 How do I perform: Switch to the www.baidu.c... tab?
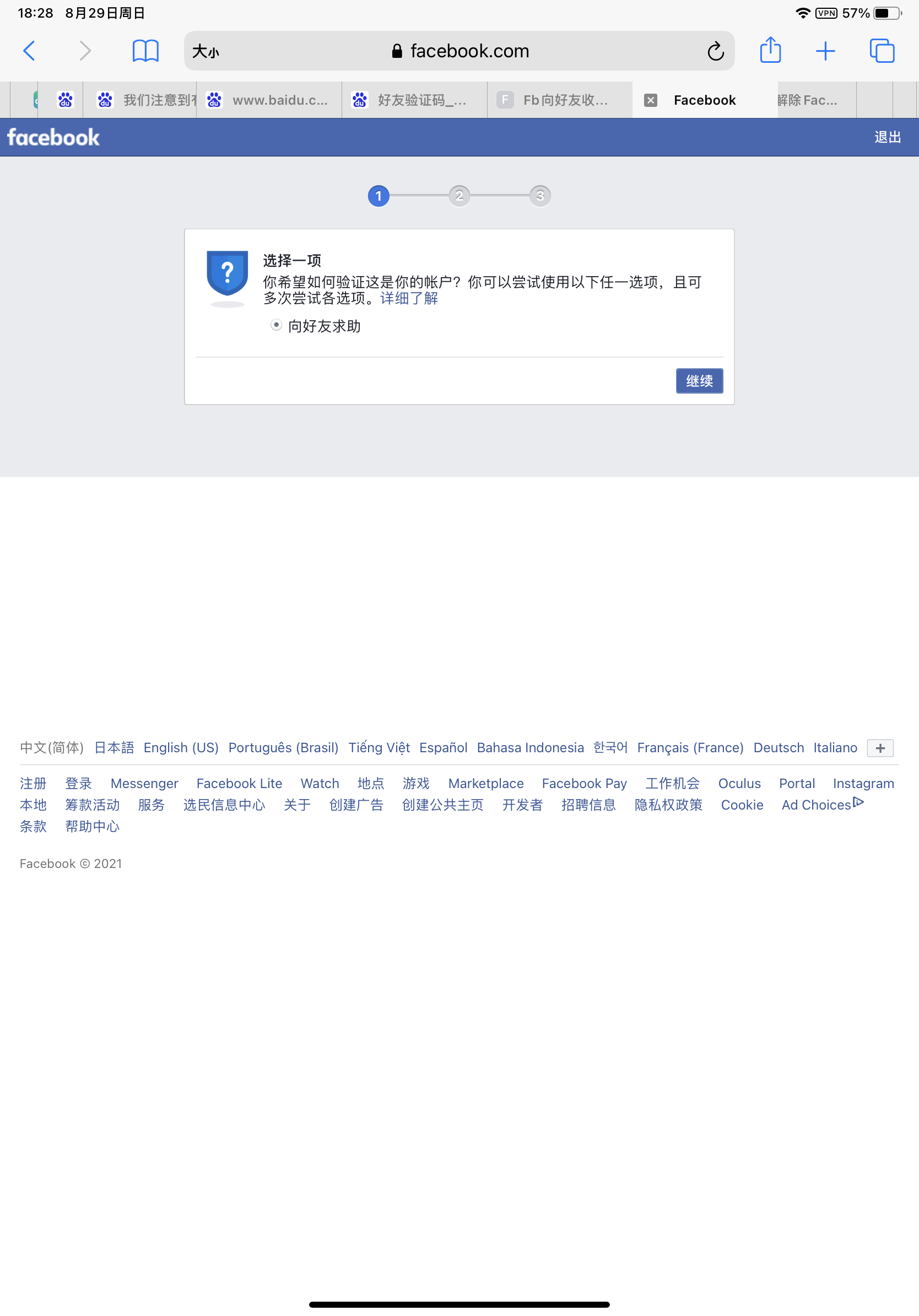pyautogui.click(x=269, y=100)
